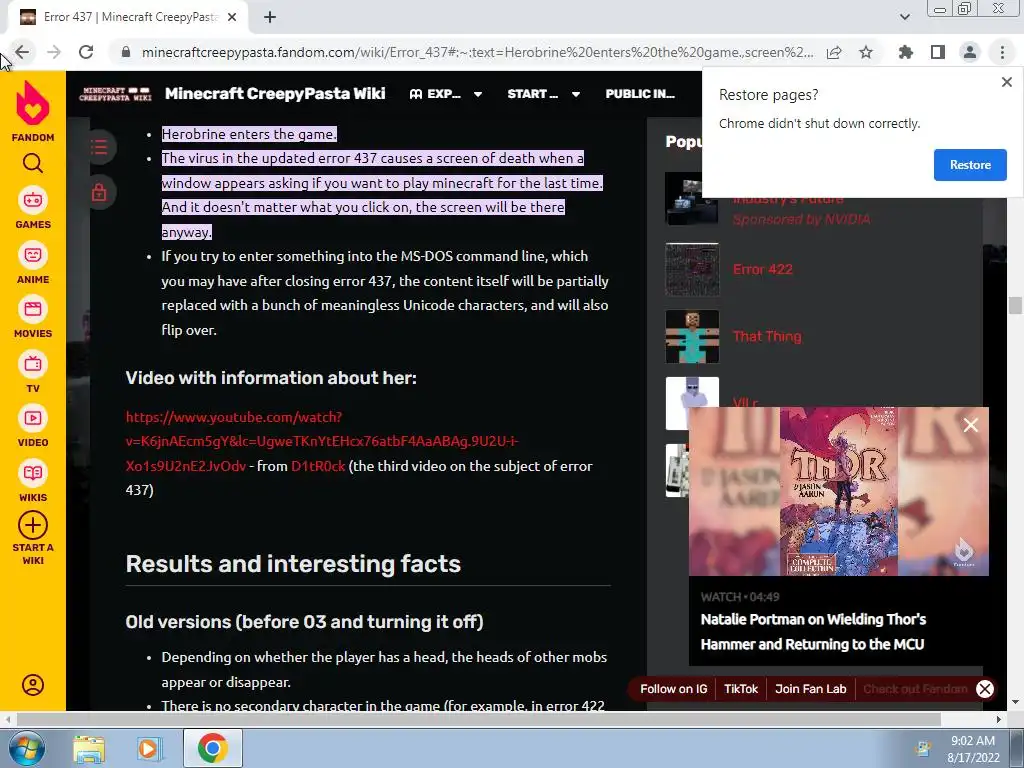Reload the page with the refresh icon

[x=86, y=52]
